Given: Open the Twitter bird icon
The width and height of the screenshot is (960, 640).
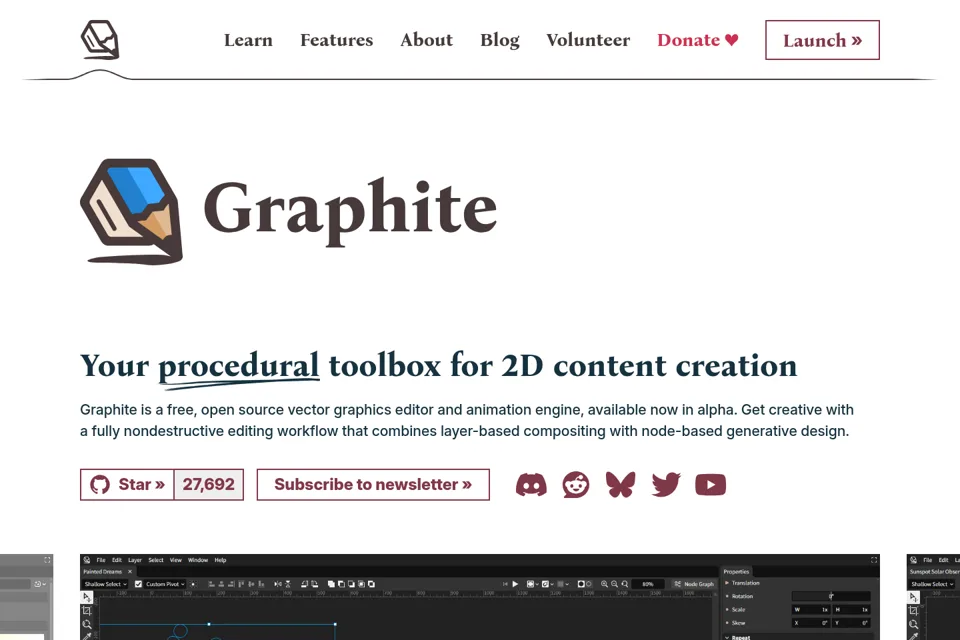Looking at the screenshot, I should 666,484.
